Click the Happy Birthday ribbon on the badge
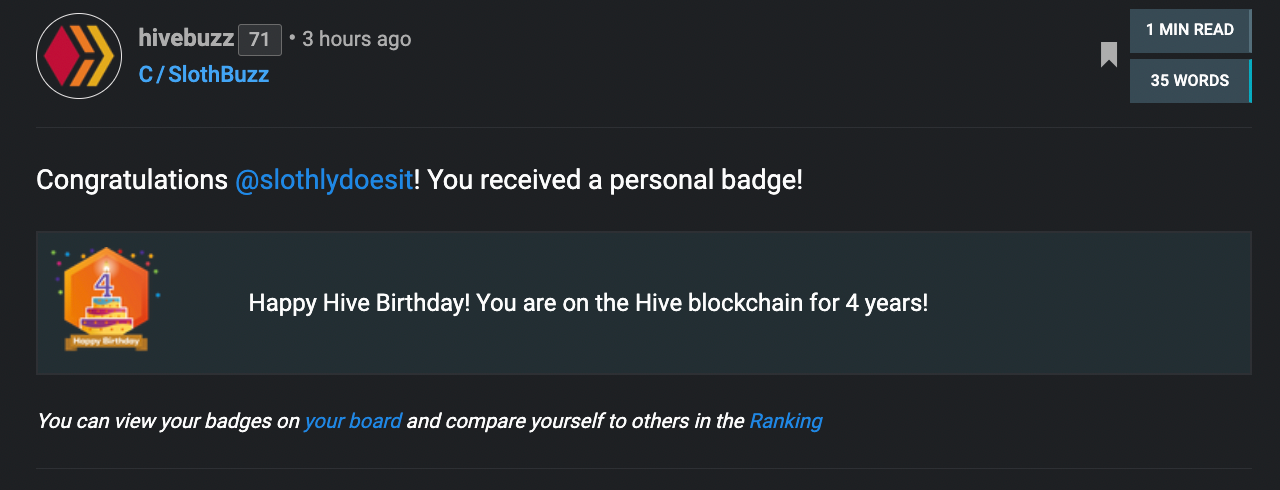 coord(106,342)
